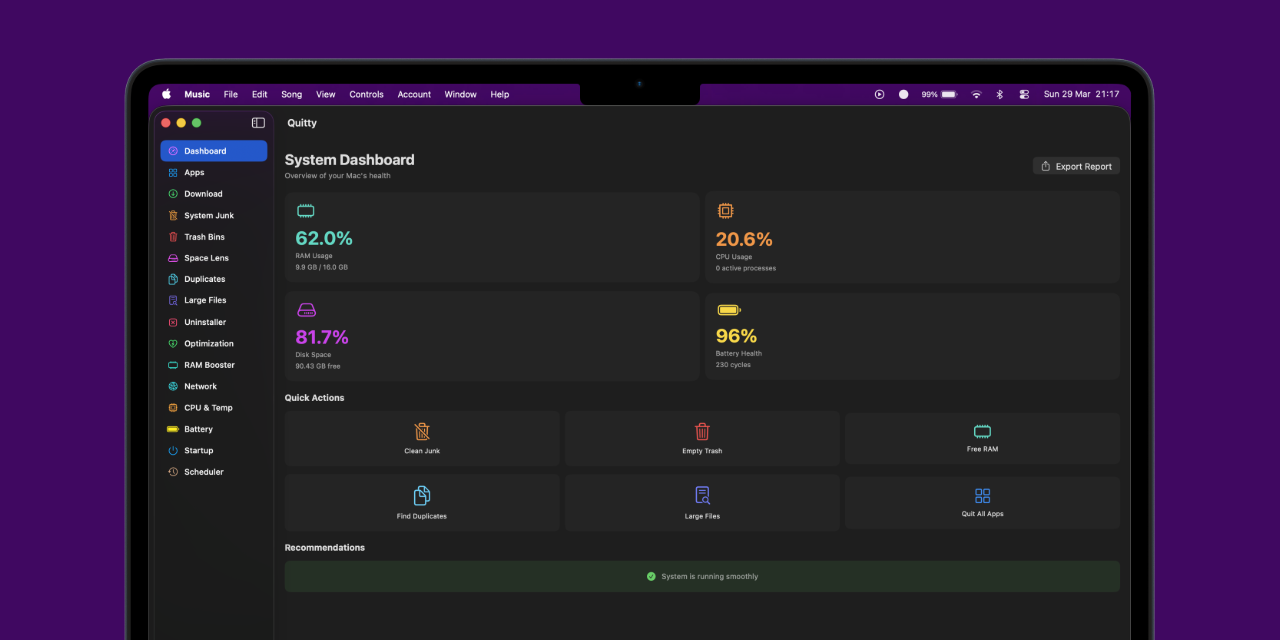Click the '230 cycles' value
The image size is (1280, 640).
point(733,365)
